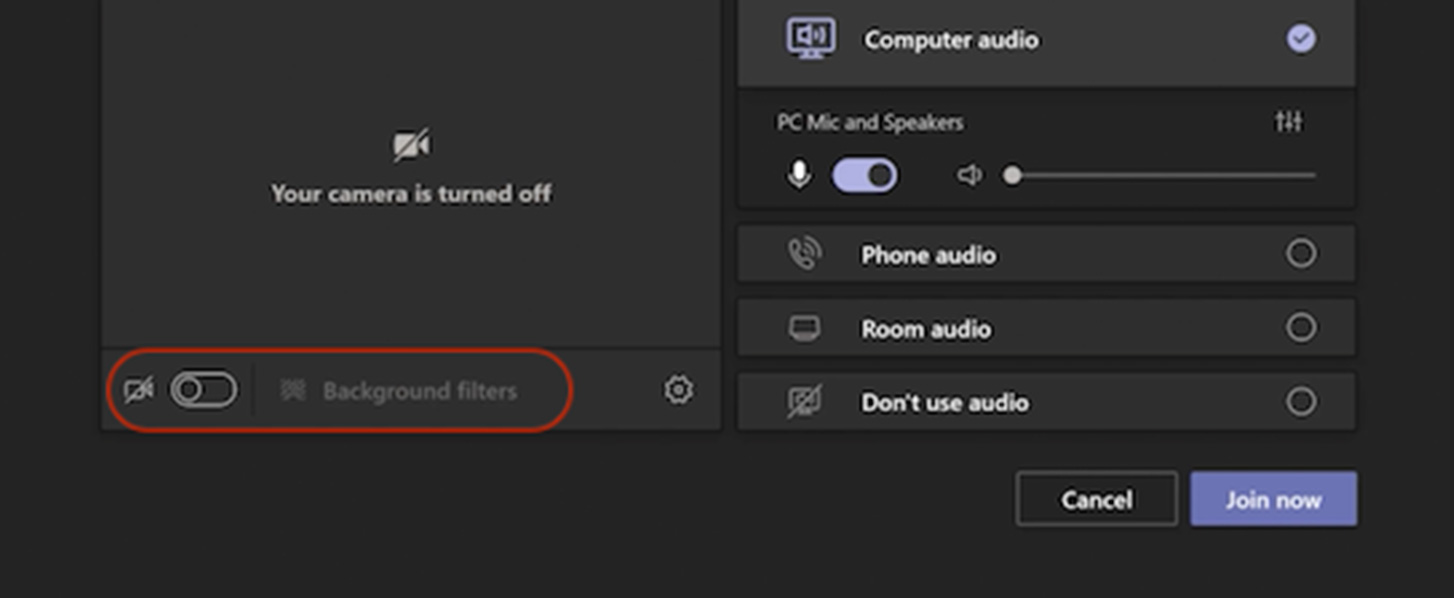Open custom setup sliders for PC Mic and Speakers
The height and width of the screenshot is (598, 1454).
pos(1290,121)
